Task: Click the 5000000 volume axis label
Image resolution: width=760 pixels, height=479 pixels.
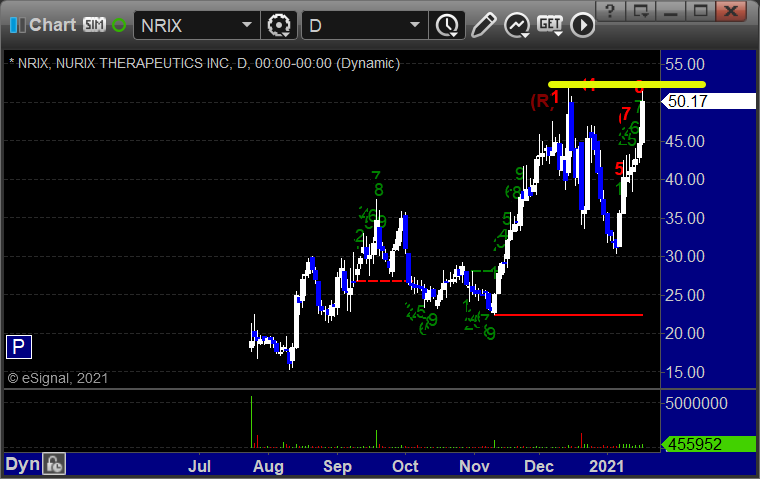Action: pos(696,403)
